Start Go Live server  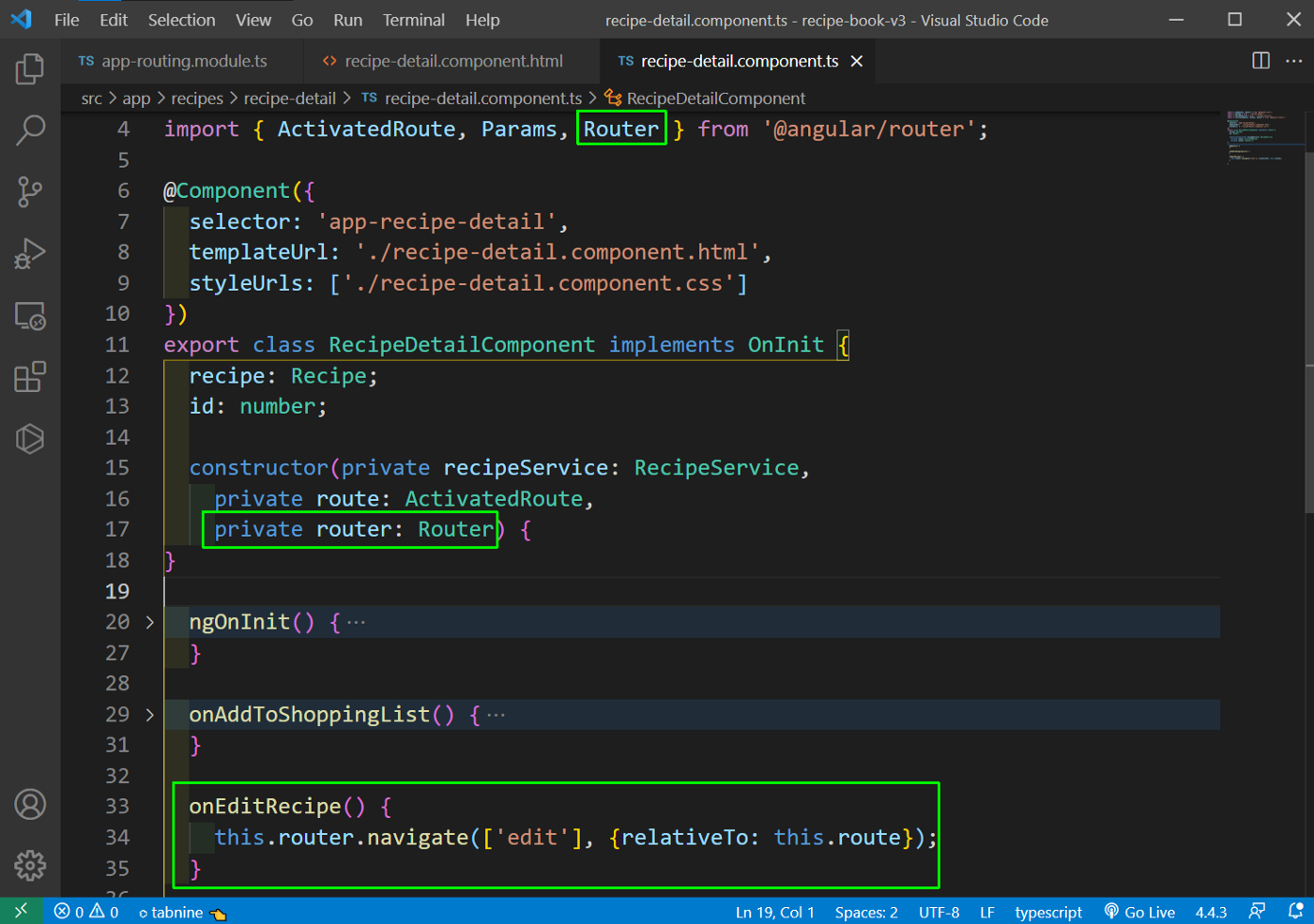(1139, 912)
